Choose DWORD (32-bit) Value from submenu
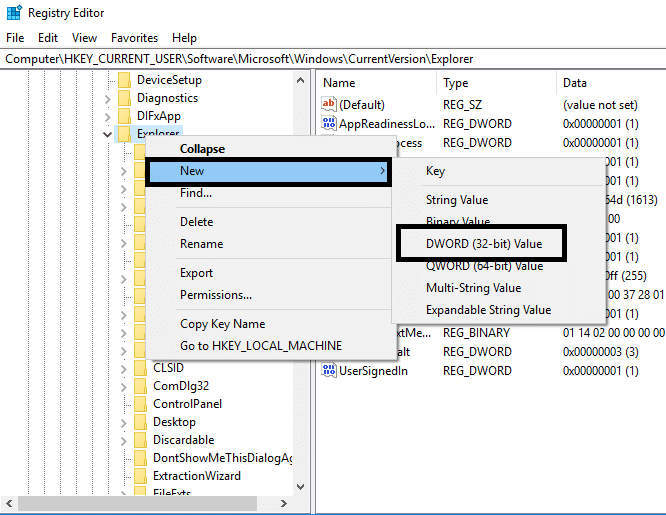This screenshot has height=515, width=666. (x=483, y=243)
